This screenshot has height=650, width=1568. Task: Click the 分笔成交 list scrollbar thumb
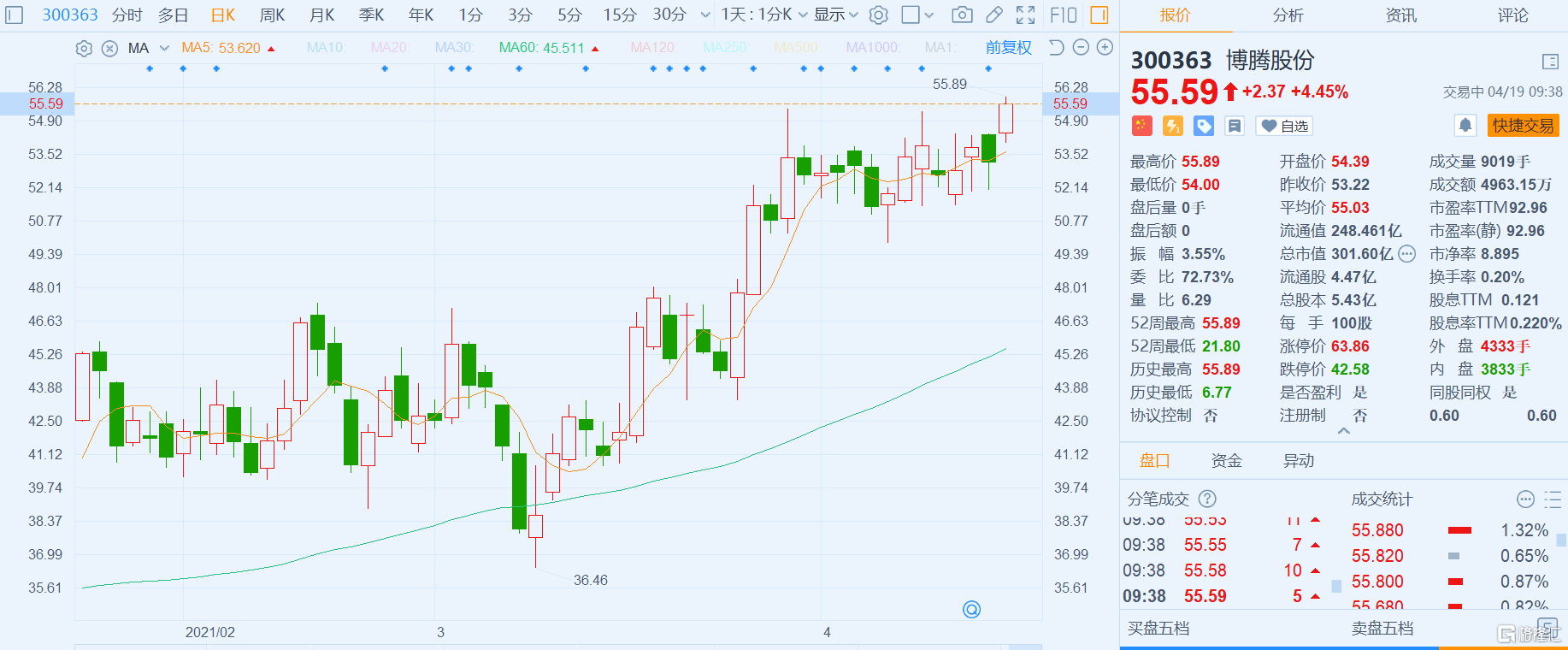tap(1337, 586)
